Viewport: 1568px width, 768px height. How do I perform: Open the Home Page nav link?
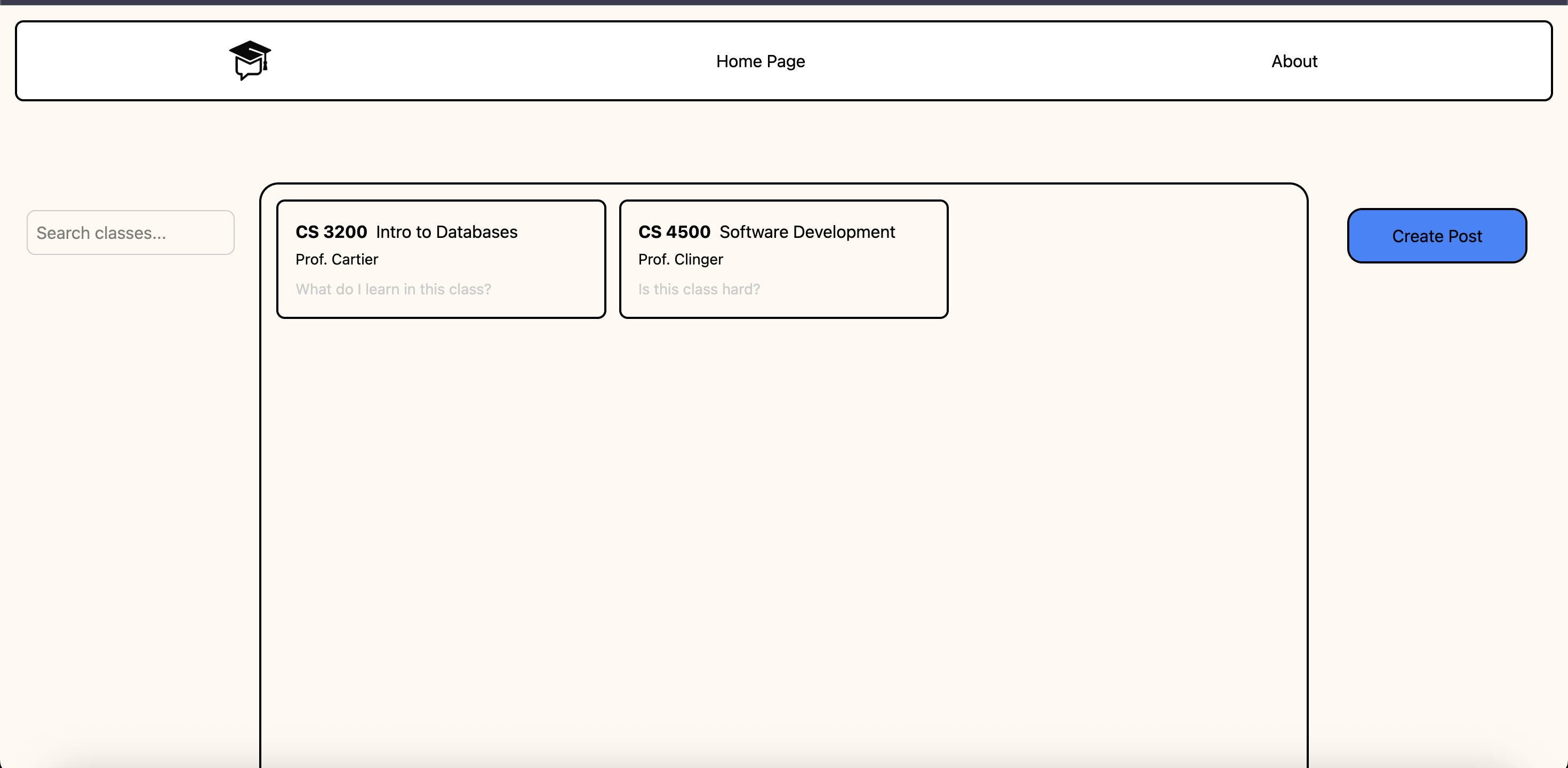point(760,61)
